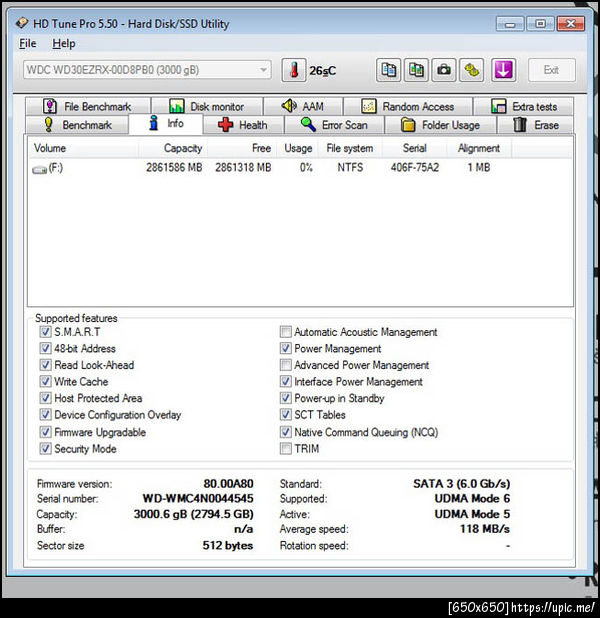Open the Help menu
Viewport: 600px width, 618px height.
(63, 43)
